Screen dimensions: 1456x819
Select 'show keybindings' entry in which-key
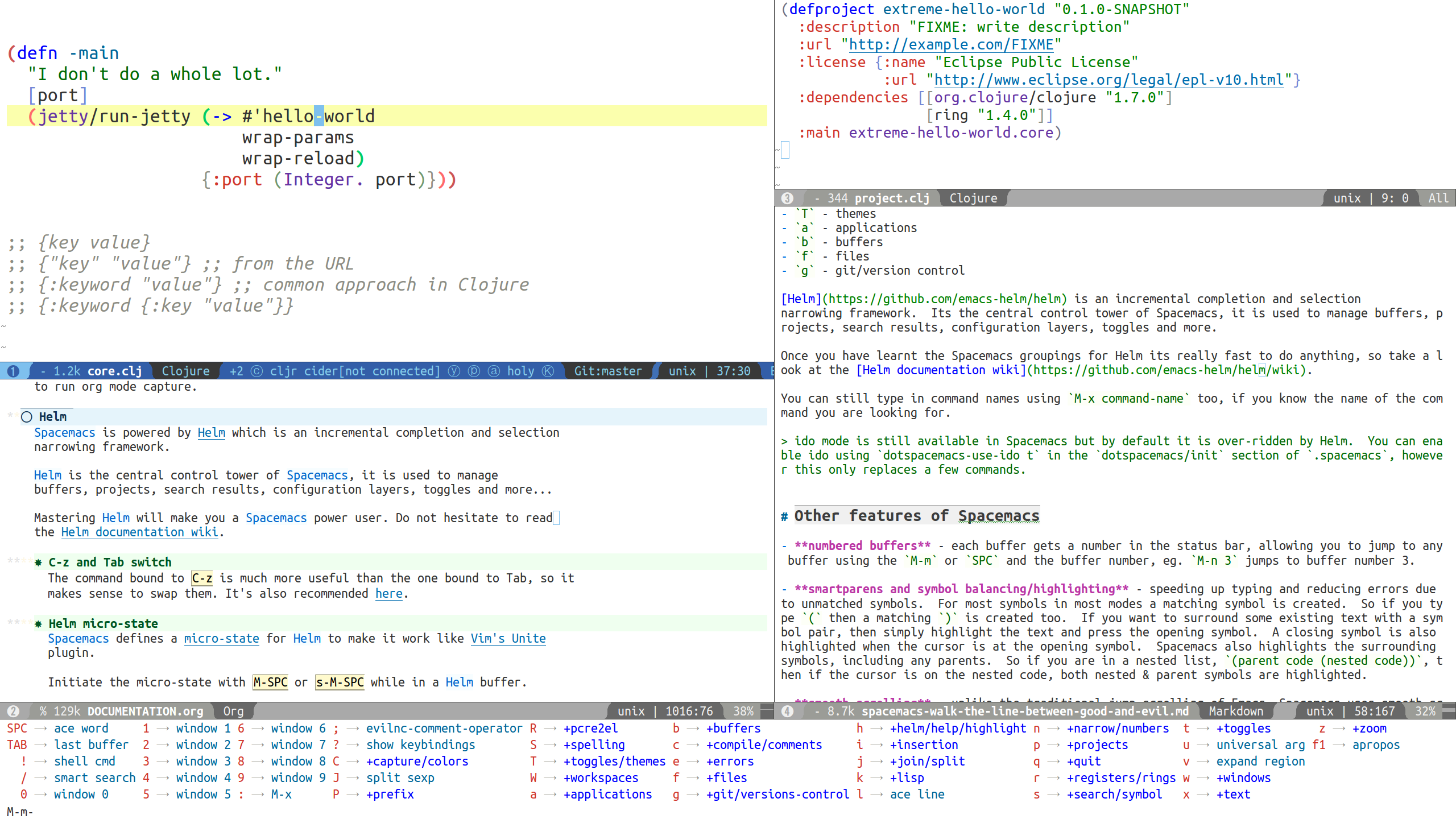click(420, 745)
